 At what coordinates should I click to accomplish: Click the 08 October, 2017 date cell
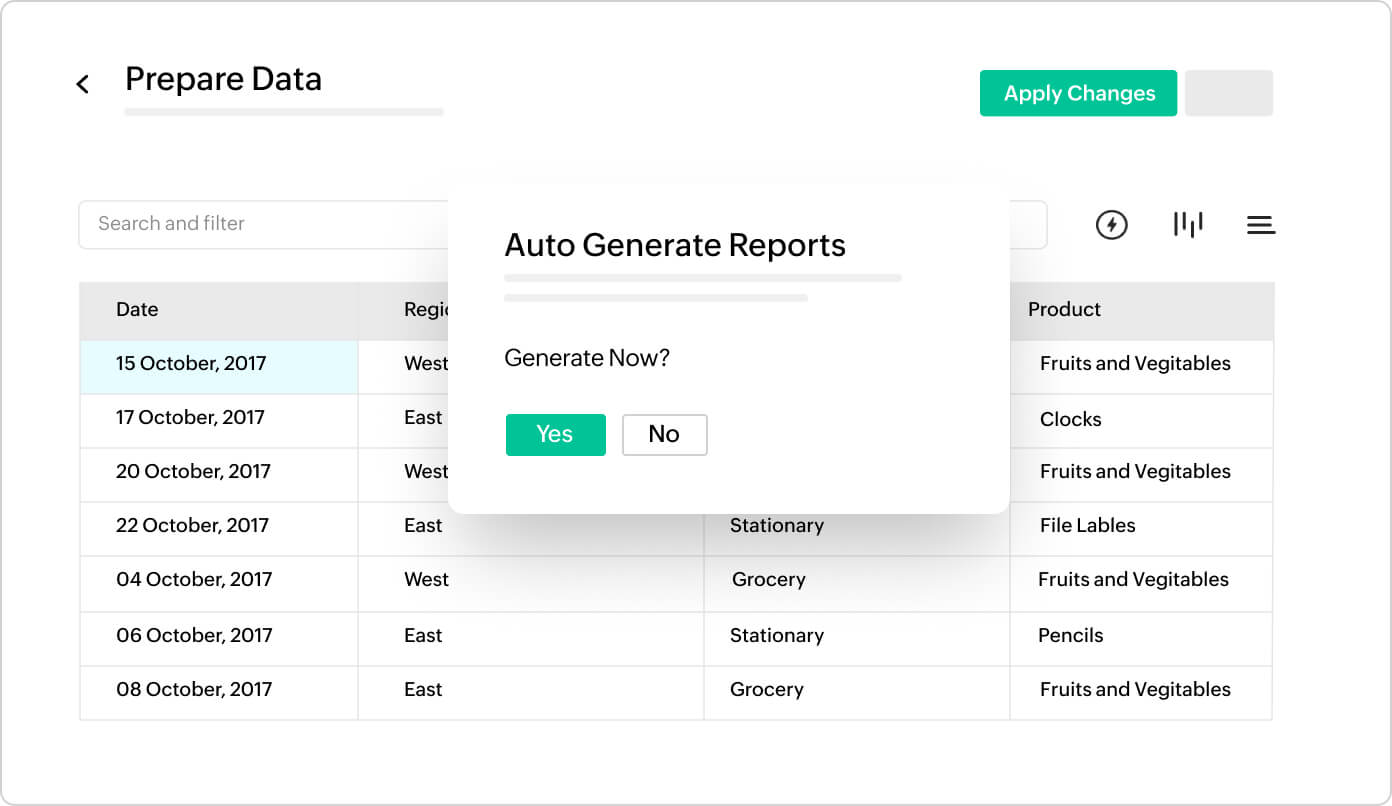[193, 690]
